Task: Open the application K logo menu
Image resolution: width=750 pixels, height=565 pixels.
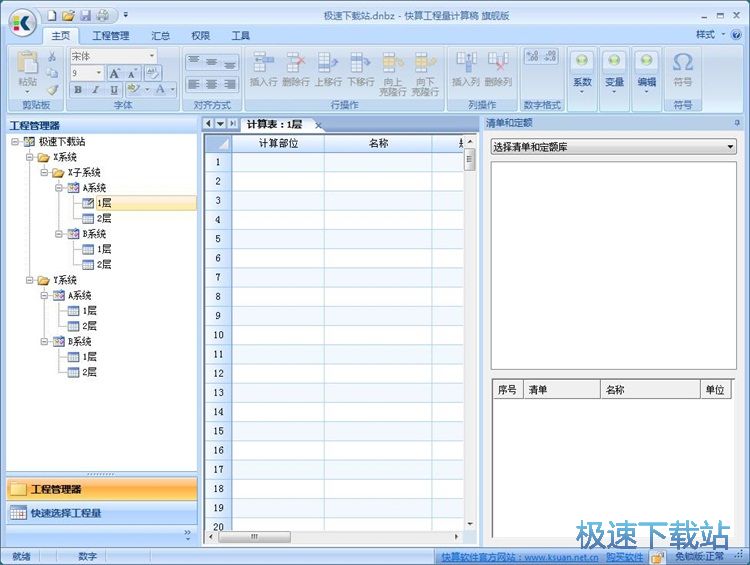Action: [22, 22]
